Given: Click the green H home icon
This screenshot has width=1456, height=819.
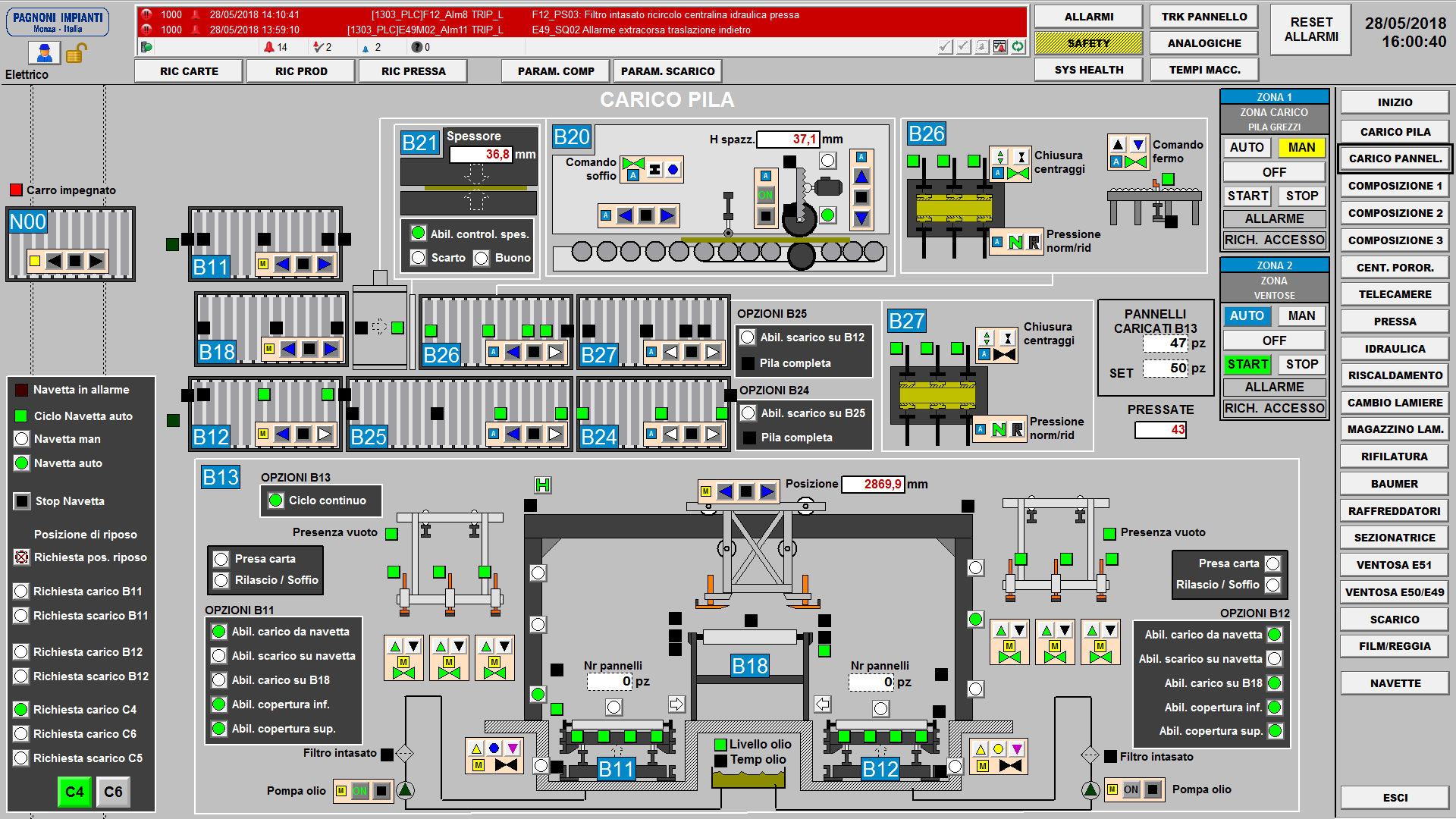Looking at the screenshot, I should 542,485.
